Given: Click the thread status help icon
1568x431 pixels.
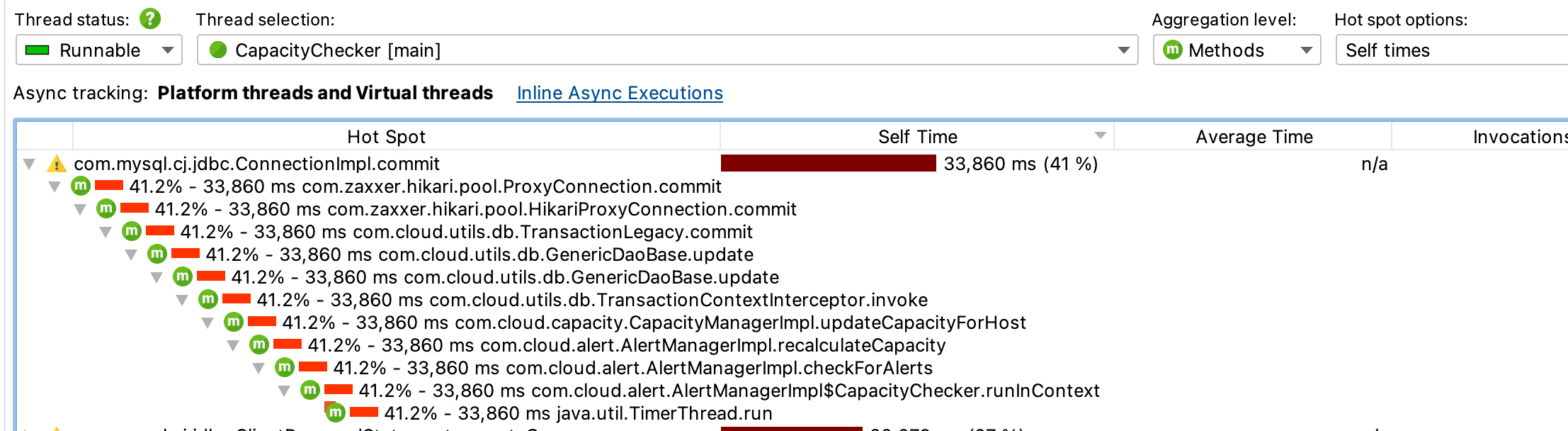Looking at the screenshot, I should (x=150, y=19).
